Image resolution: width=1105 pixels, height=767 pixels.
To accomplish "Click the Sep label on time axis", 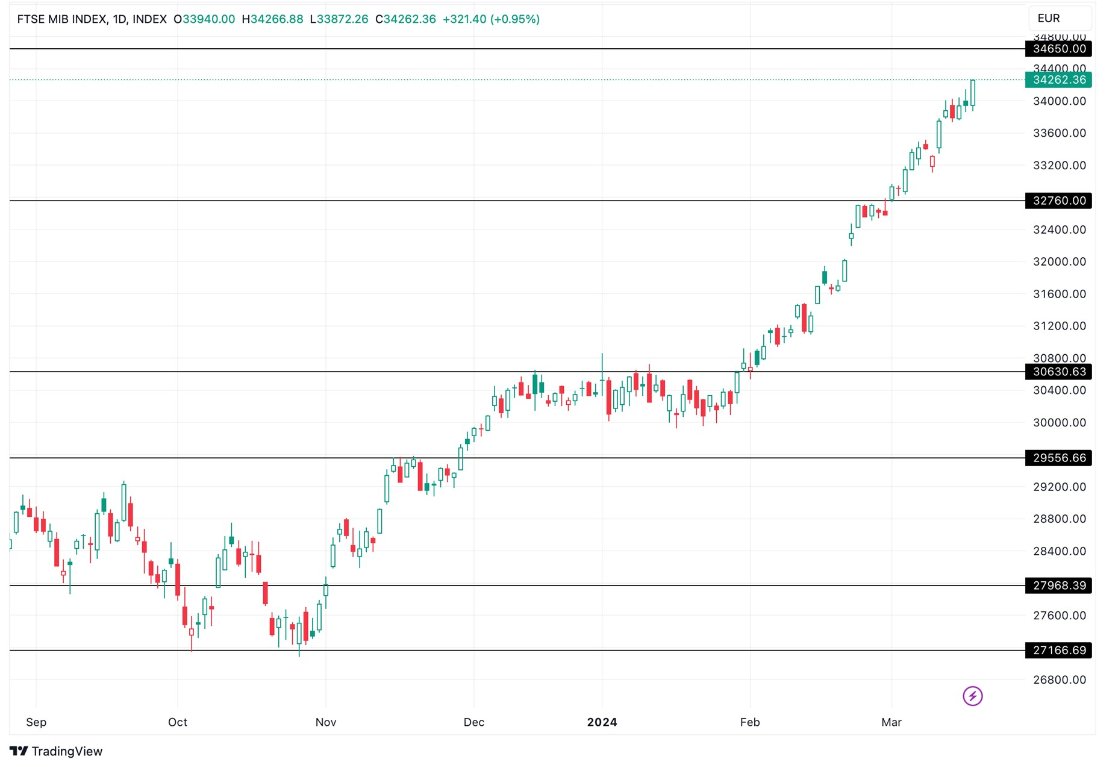I will (x=36, y=721).
